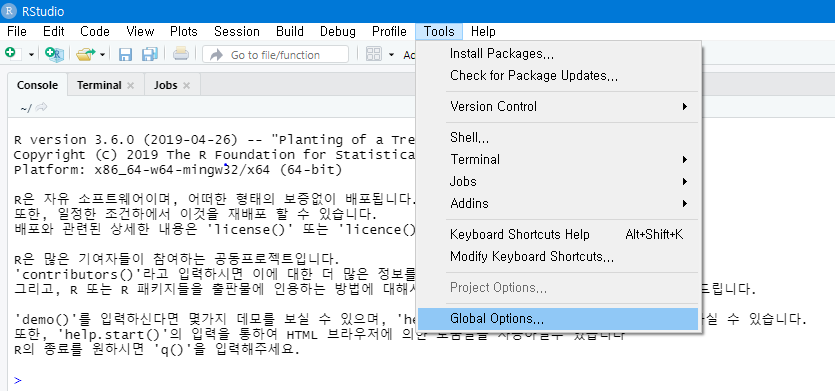Viewport: 835px width, 391px height.
Task: Open Global Options...
Action: point(558,319)
